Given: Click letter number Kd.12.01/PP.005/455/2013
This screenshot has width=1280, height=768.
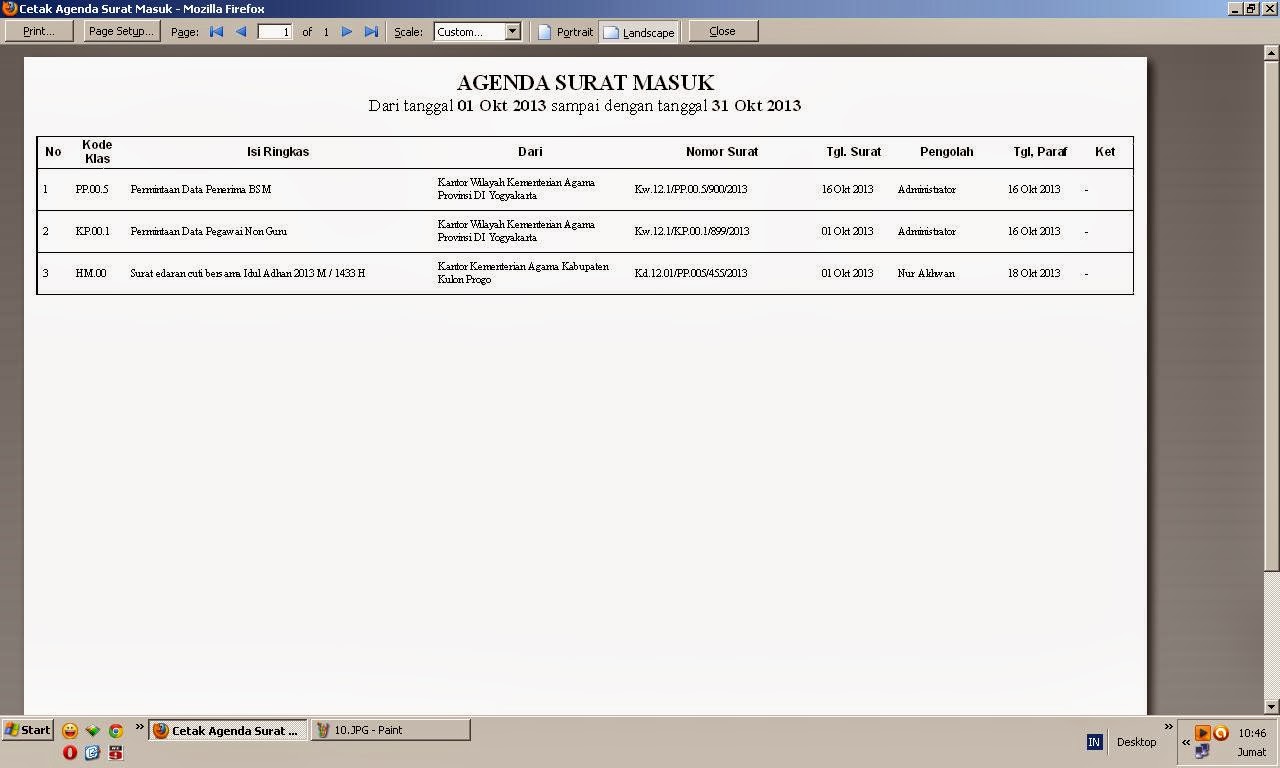Looking at the screenshot, I should click(x=691, y=273).
